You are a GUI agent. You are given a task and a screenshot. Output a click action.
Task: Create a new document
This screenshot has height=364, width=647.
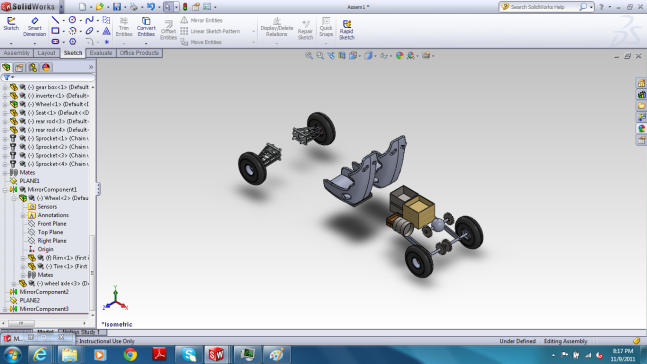[82, 7]
